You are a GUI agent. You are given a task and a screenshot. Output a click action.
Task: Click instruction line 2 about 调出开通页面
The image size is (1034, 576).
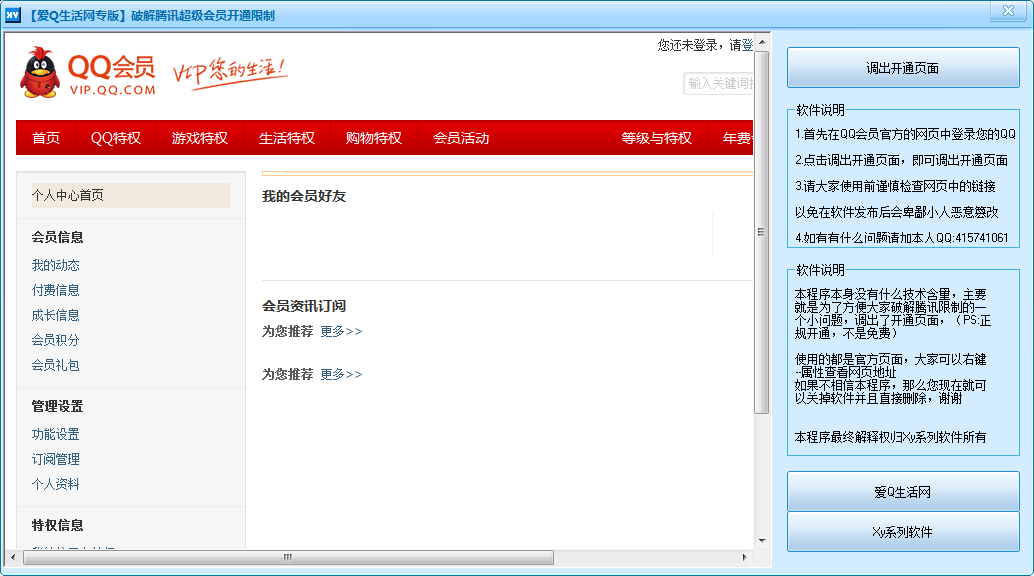(901, 160)
